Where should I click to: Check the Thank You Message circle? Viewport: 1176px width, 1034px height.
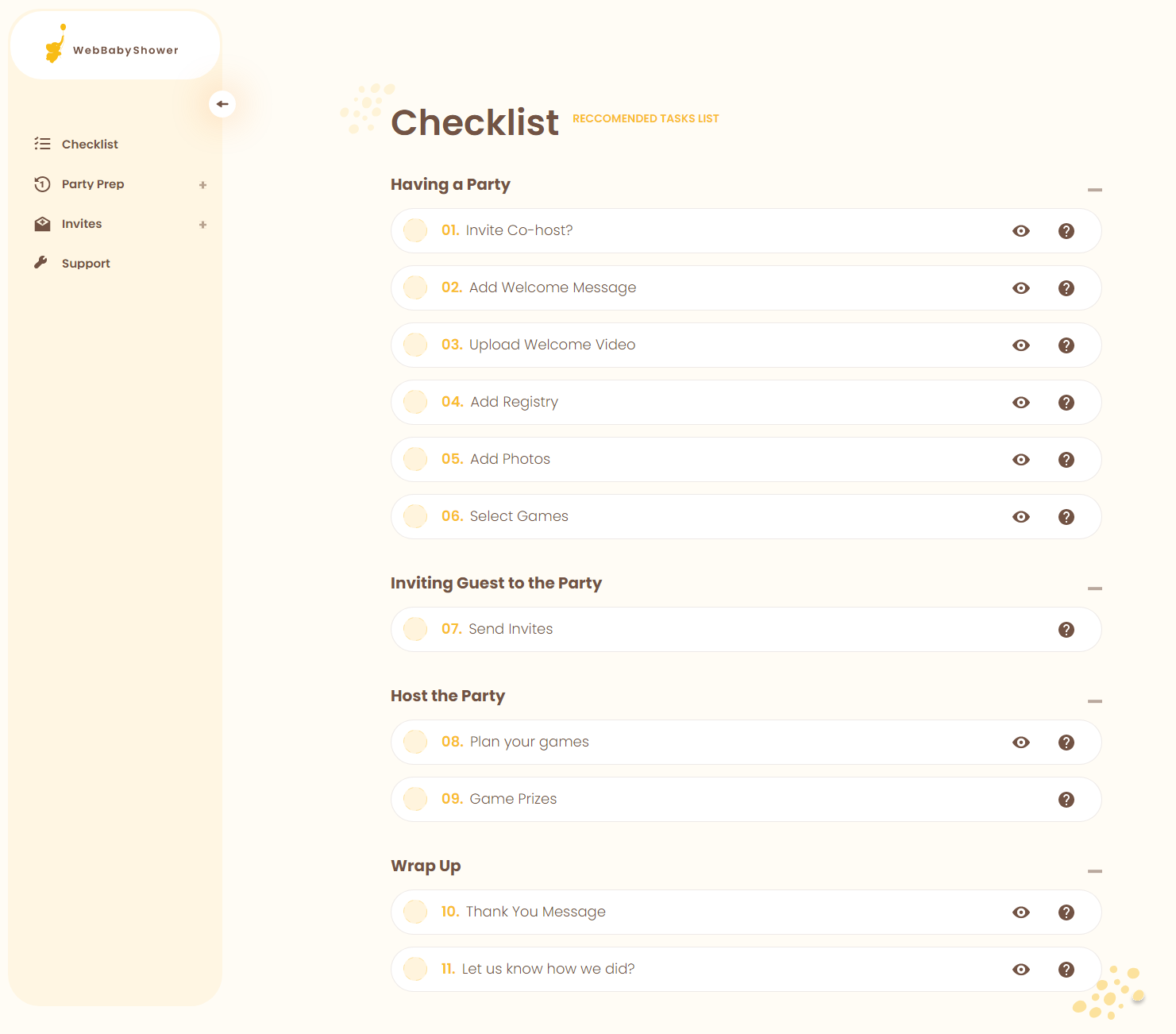[415, 912]
